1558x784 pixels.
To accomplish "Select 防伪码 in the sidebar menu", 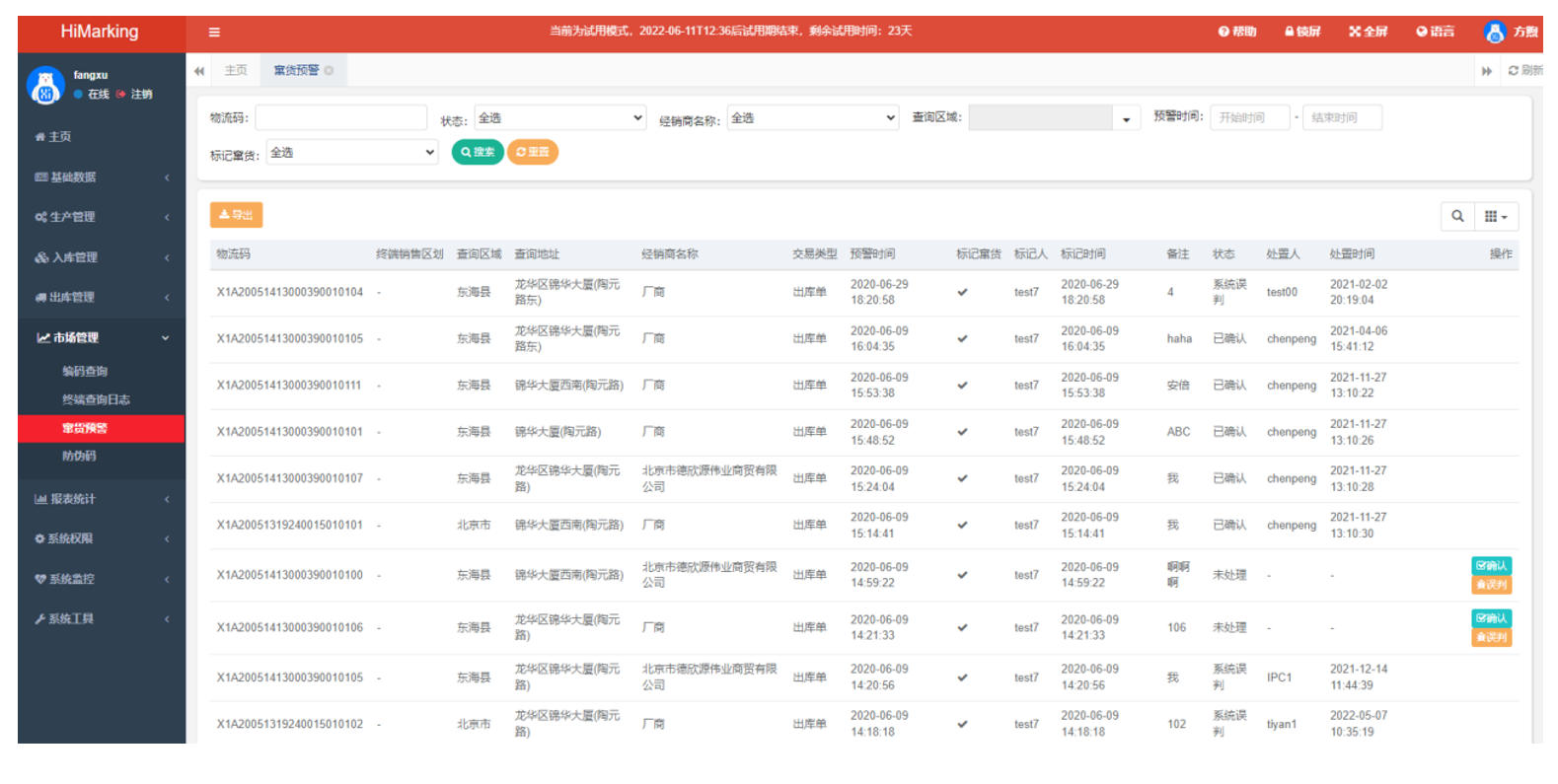I will [x=79, y=457].
